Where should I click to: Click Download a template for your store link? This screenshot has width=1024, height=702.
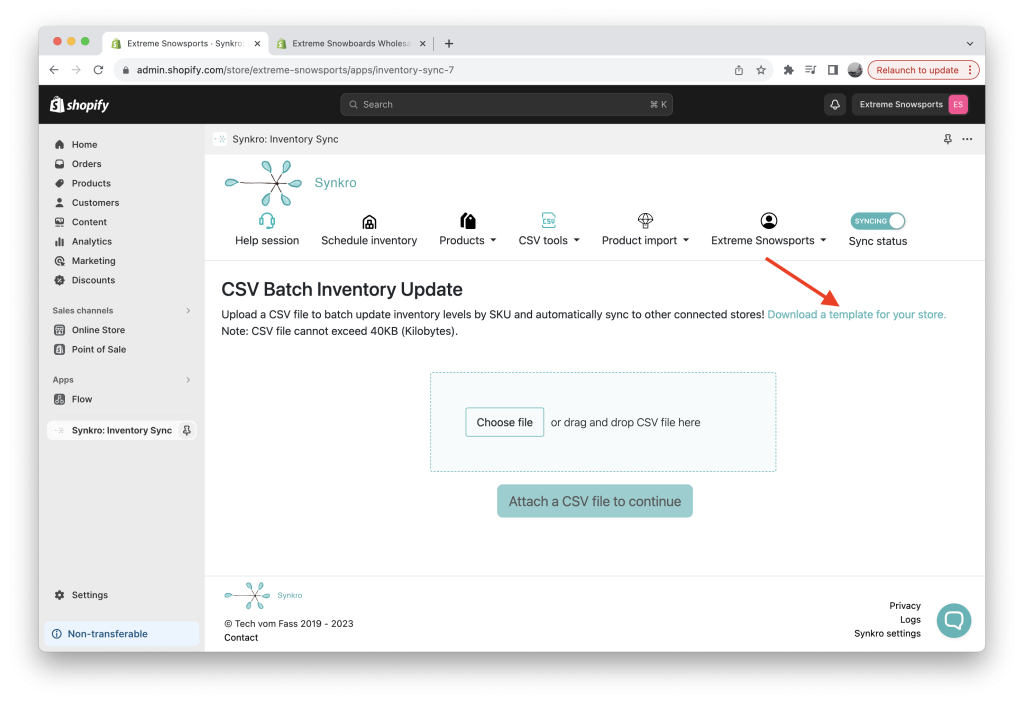856,315
